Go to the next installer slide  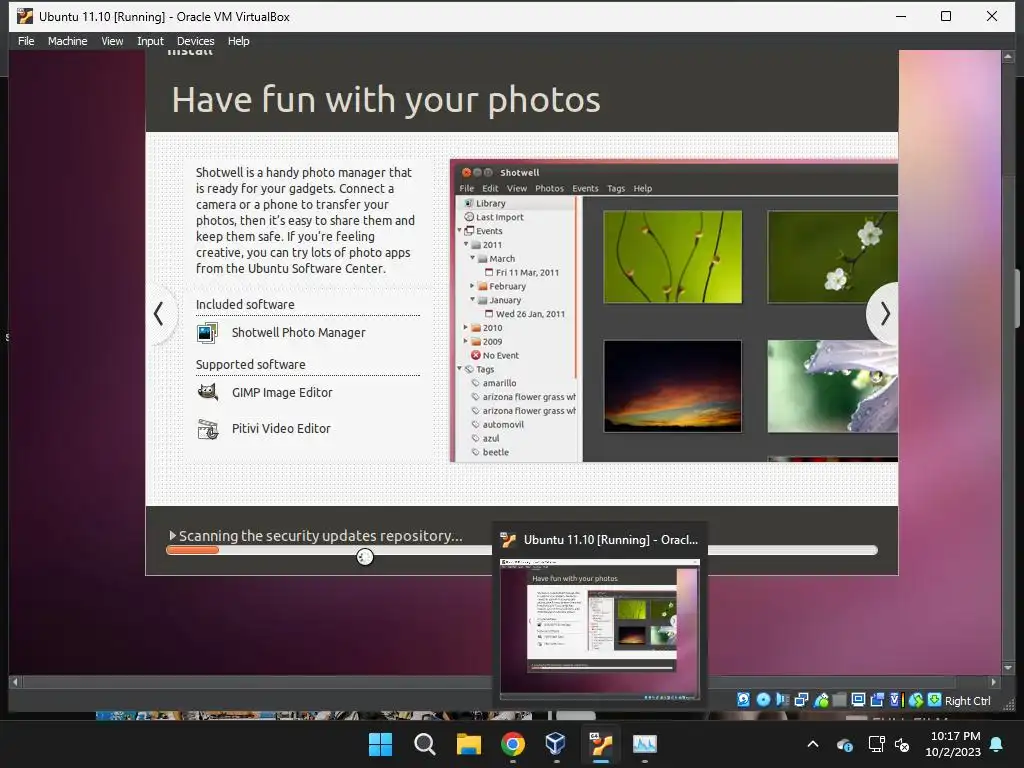[x=884, y=314]
